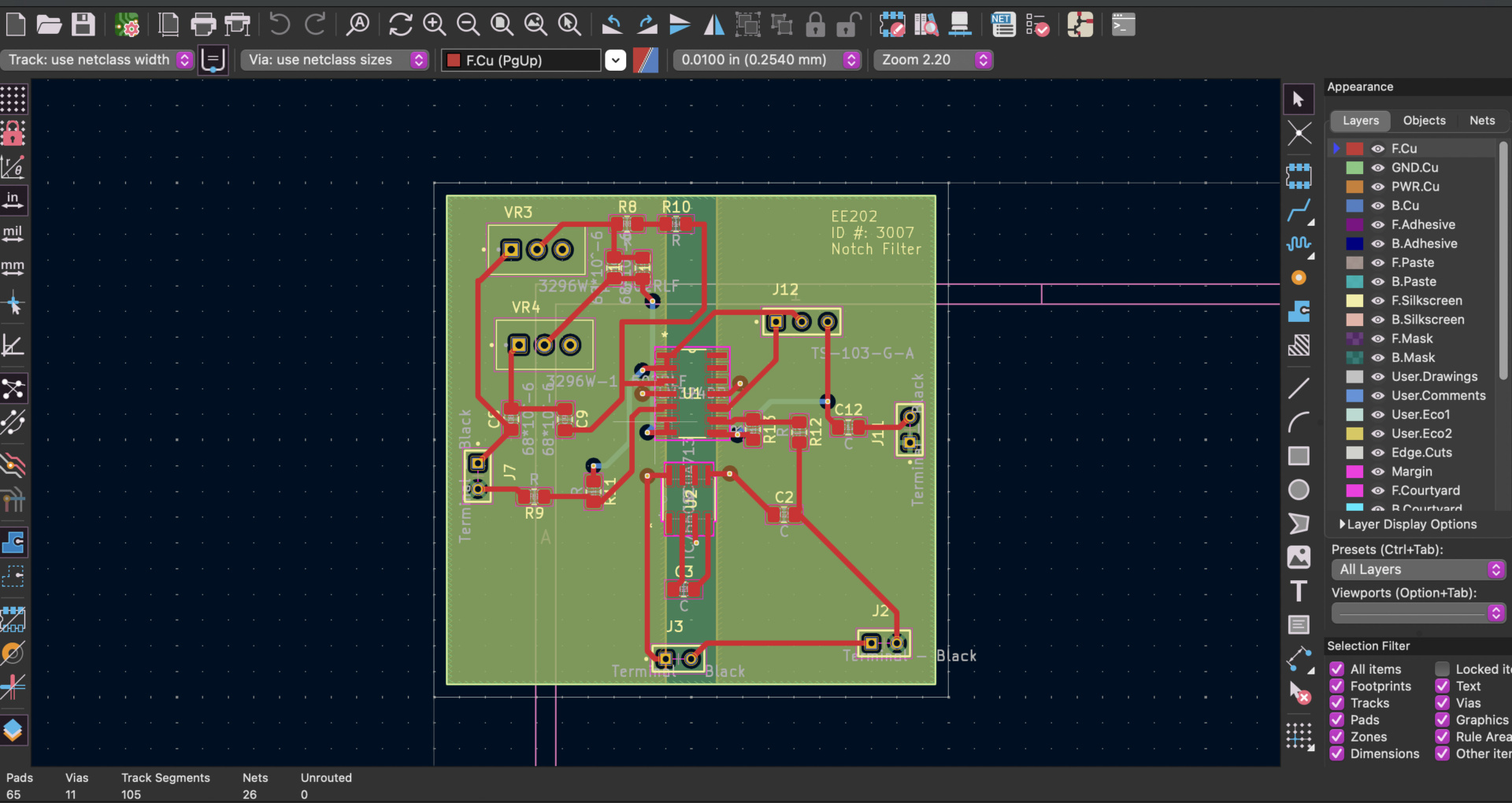Open the Scripting Console icon
The width and height of the screenshot is (1512, 803).
pos(1123,25)
